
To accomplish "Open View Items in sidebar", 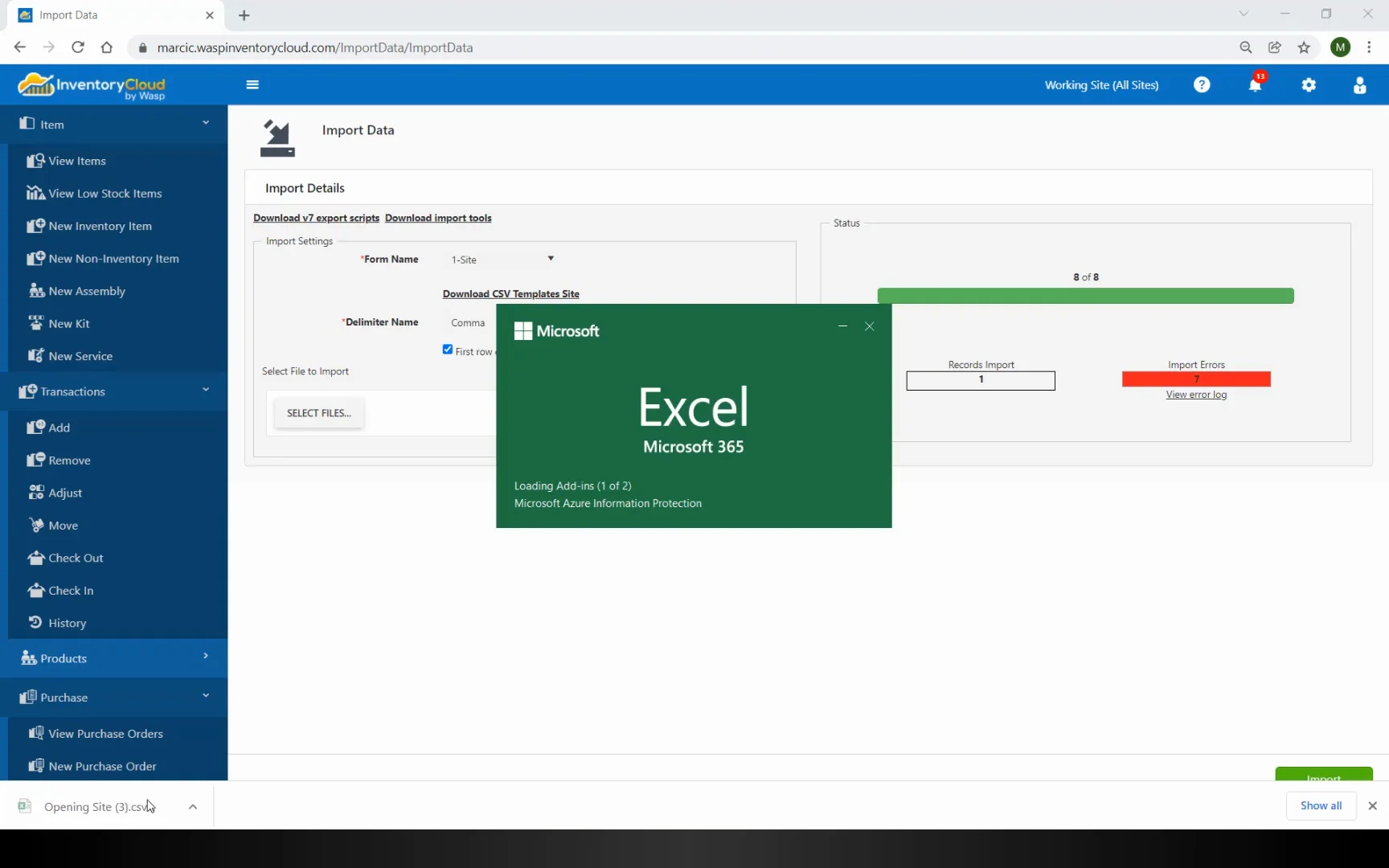I will pos(76,161).
